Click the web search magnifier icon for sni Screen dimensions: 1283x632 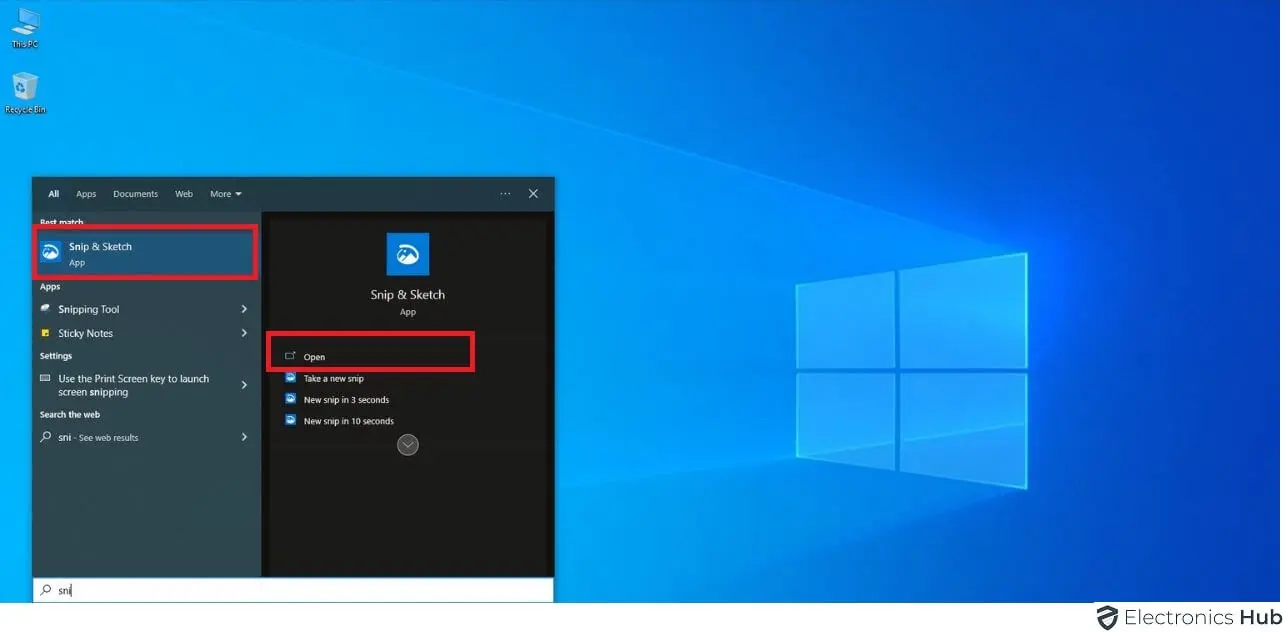tap(45, 437)
